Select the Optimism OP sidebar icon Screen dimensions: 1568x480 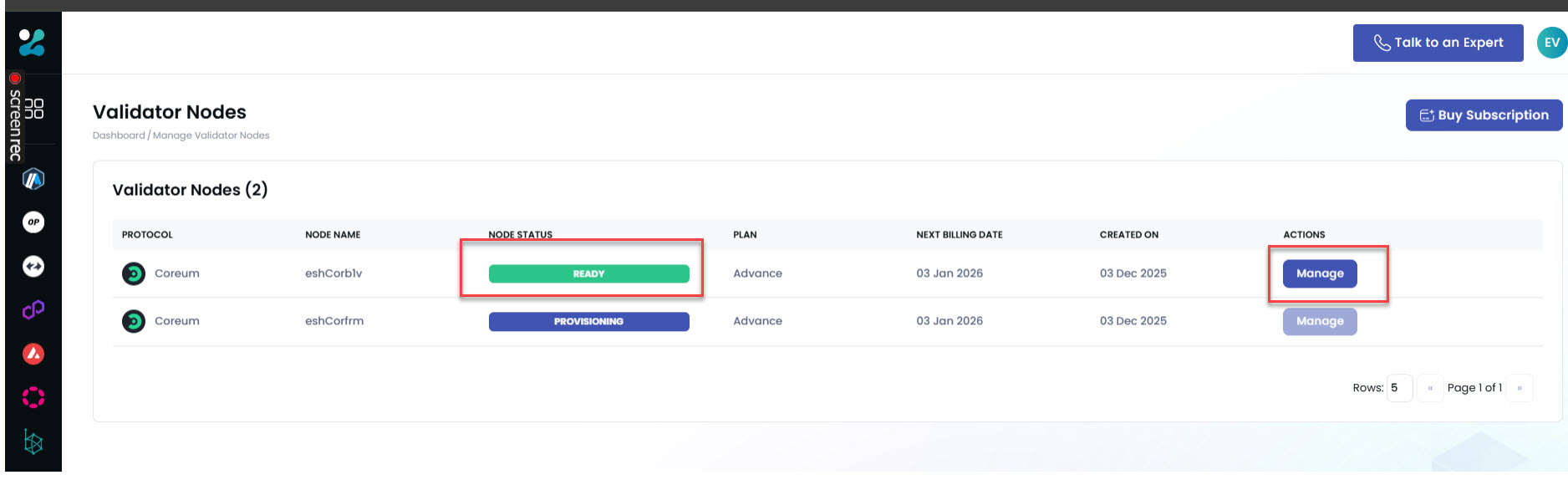click(33, 222)
